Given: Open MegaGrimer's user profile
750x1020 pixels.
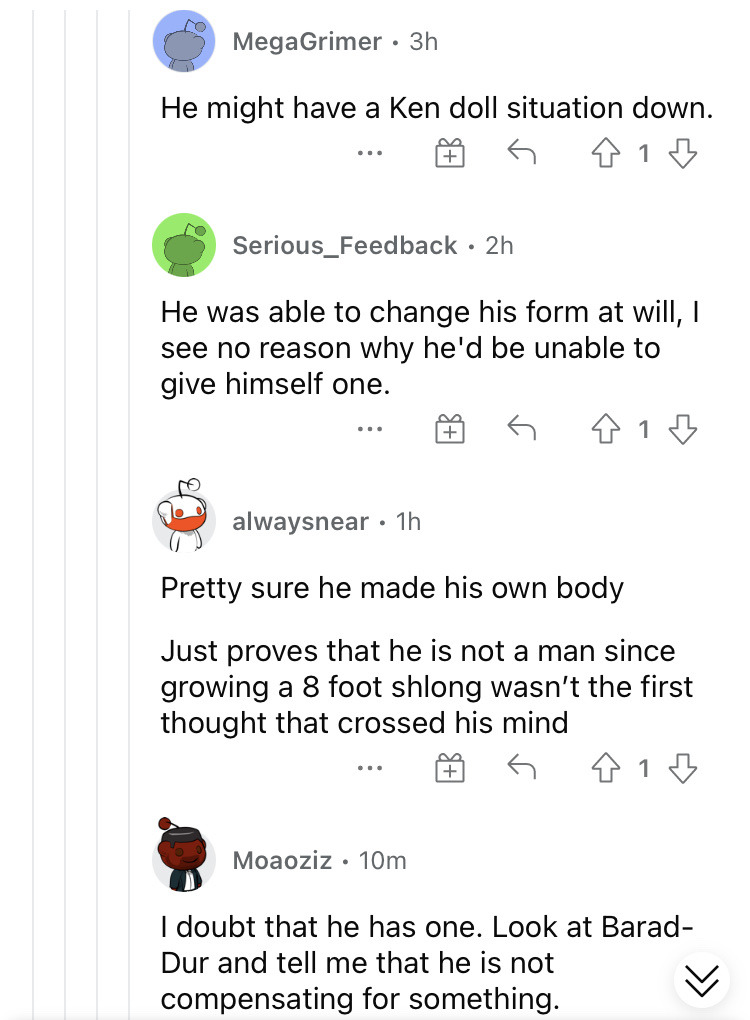Looking at the screenshot, I should click(307, 42).
